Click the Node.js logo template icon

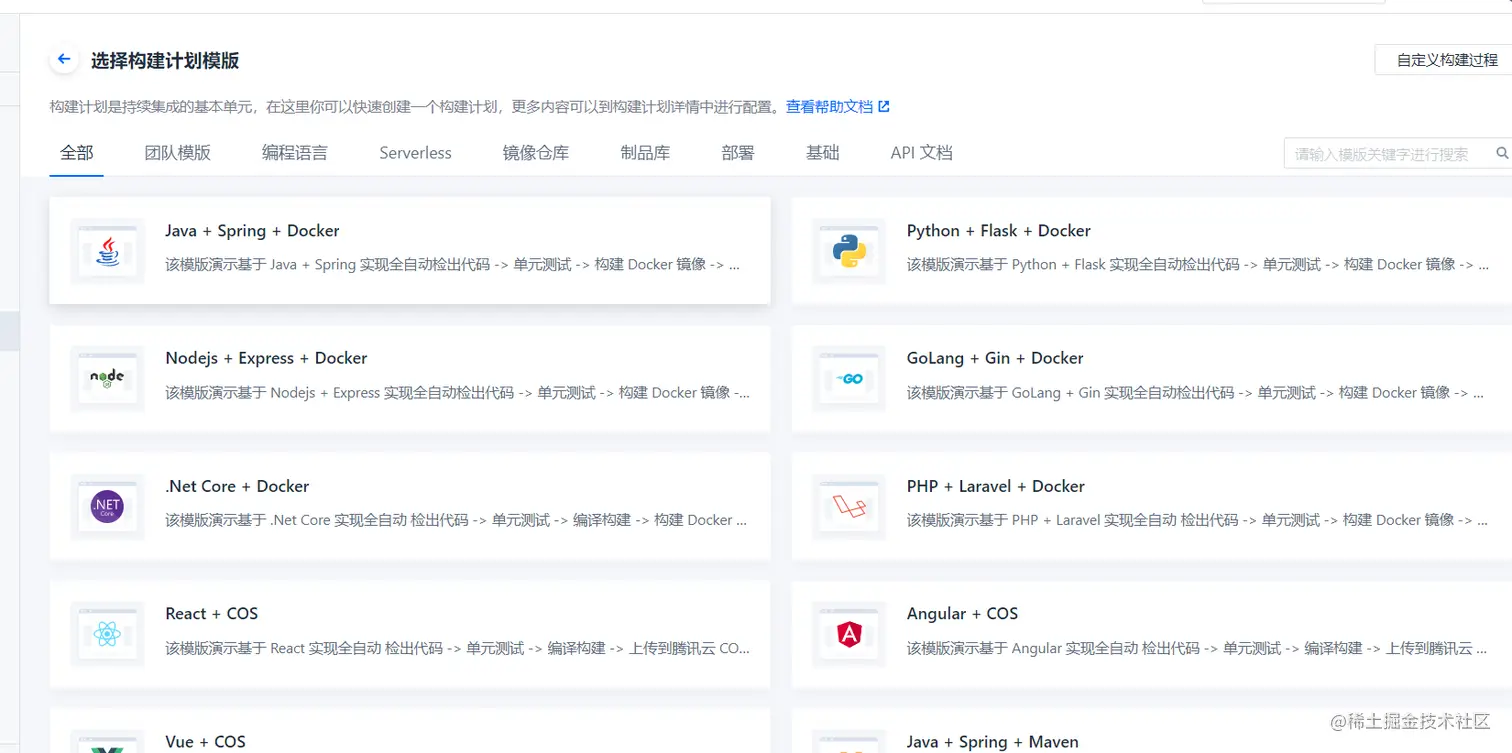pyautogui.click(x=107, y=379)
